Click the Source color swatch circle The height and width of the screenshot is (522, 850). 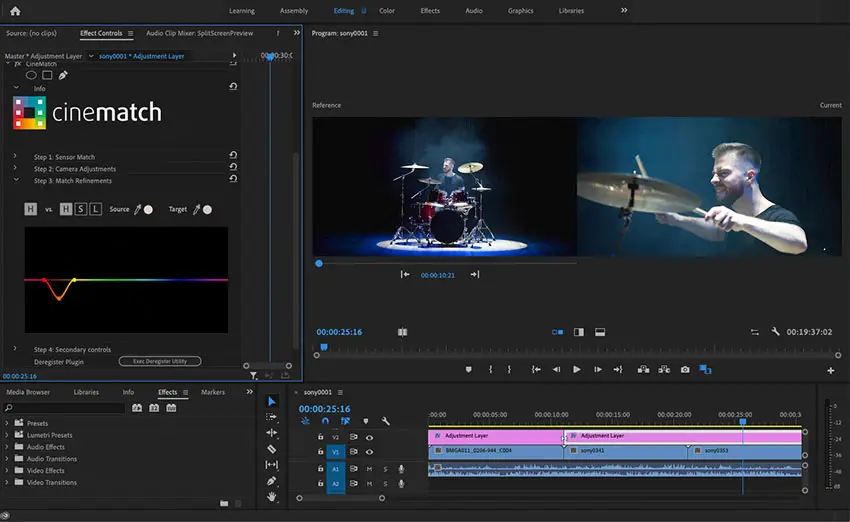(149, 209)
